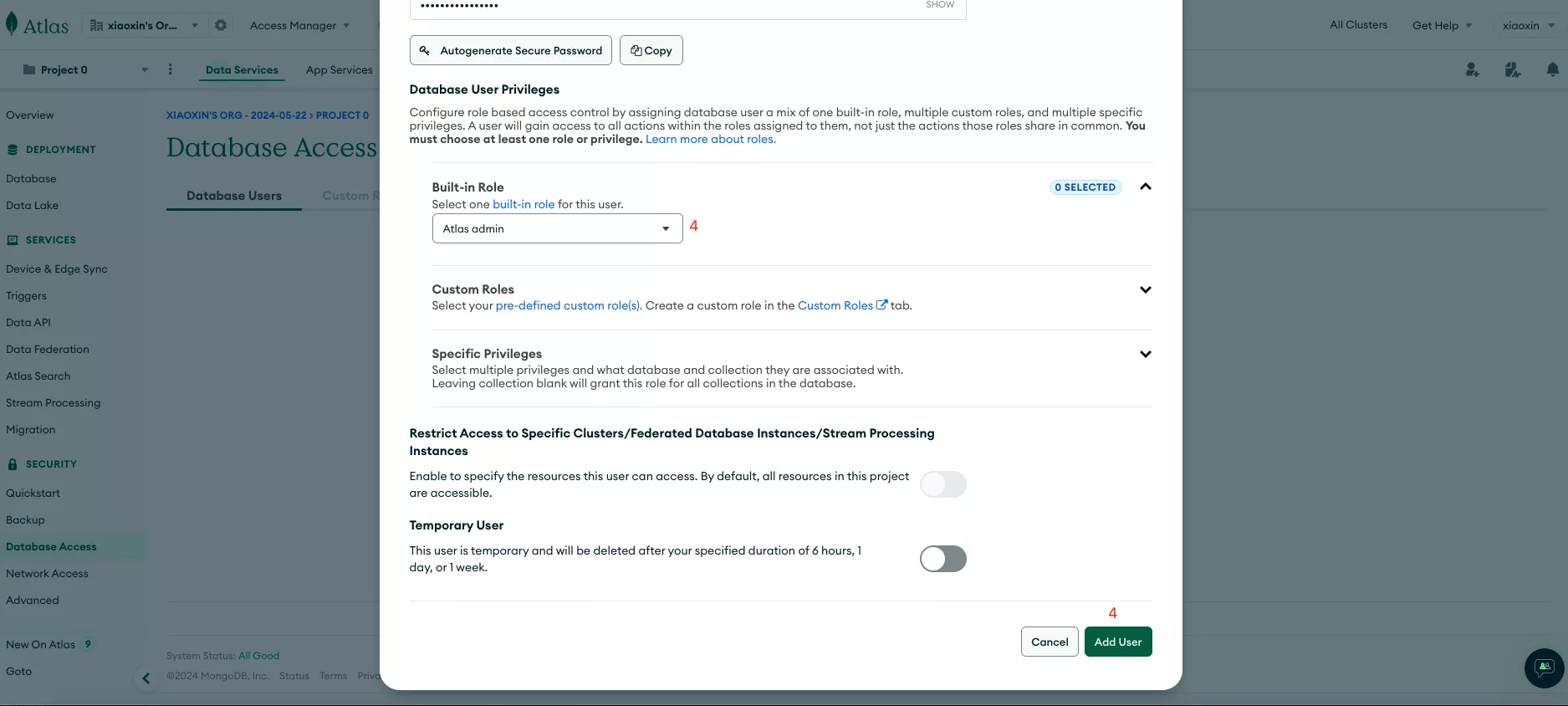The height and width of the screenshot is (706, 1568).
Task: Click the Services section monitor icon
Action: (x=13, y=240)
